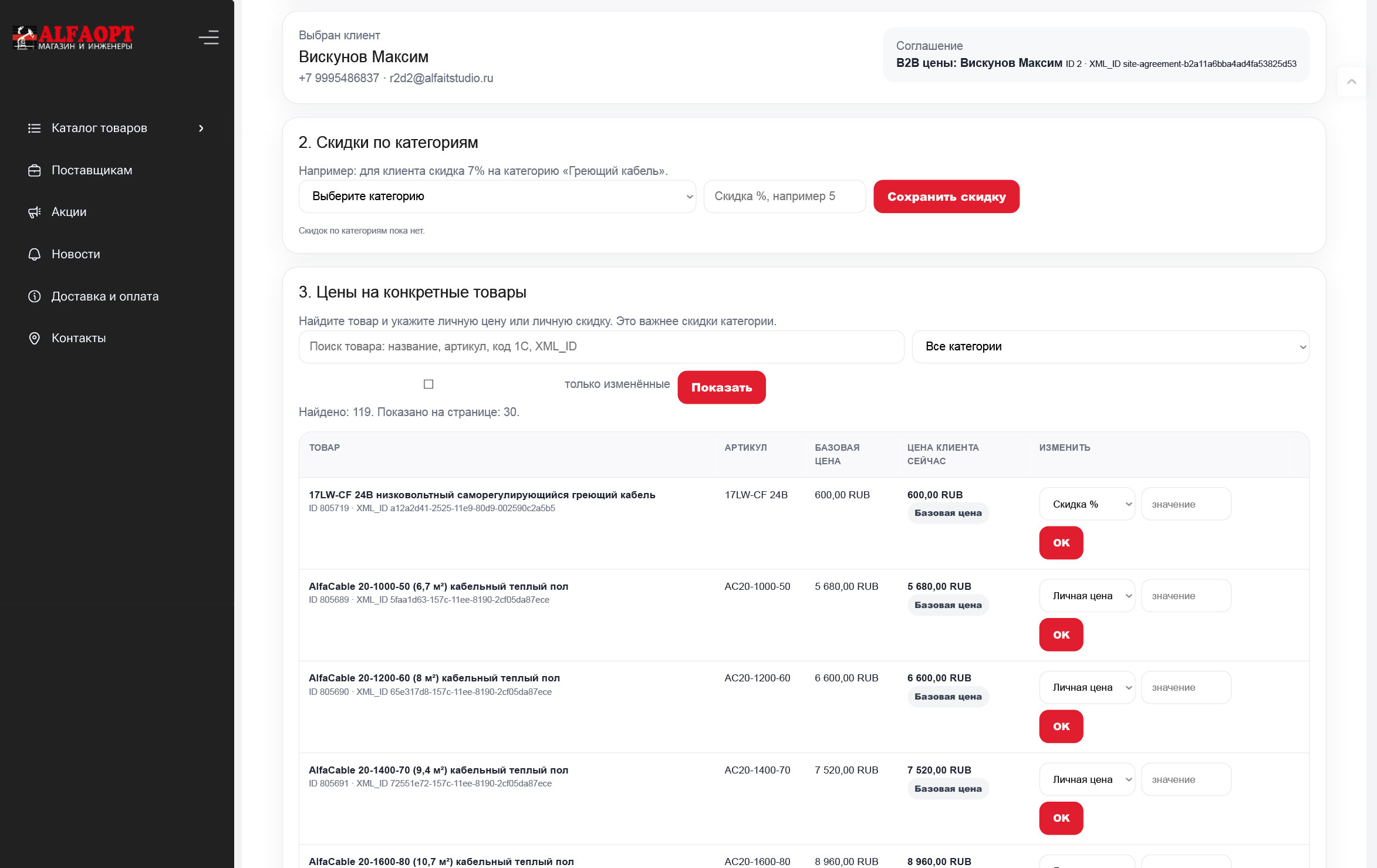Image resolution: width=1377 pixels, height=868 pixels.
Task: Click the bell icon beside Новости
Action: coord(35,254)
